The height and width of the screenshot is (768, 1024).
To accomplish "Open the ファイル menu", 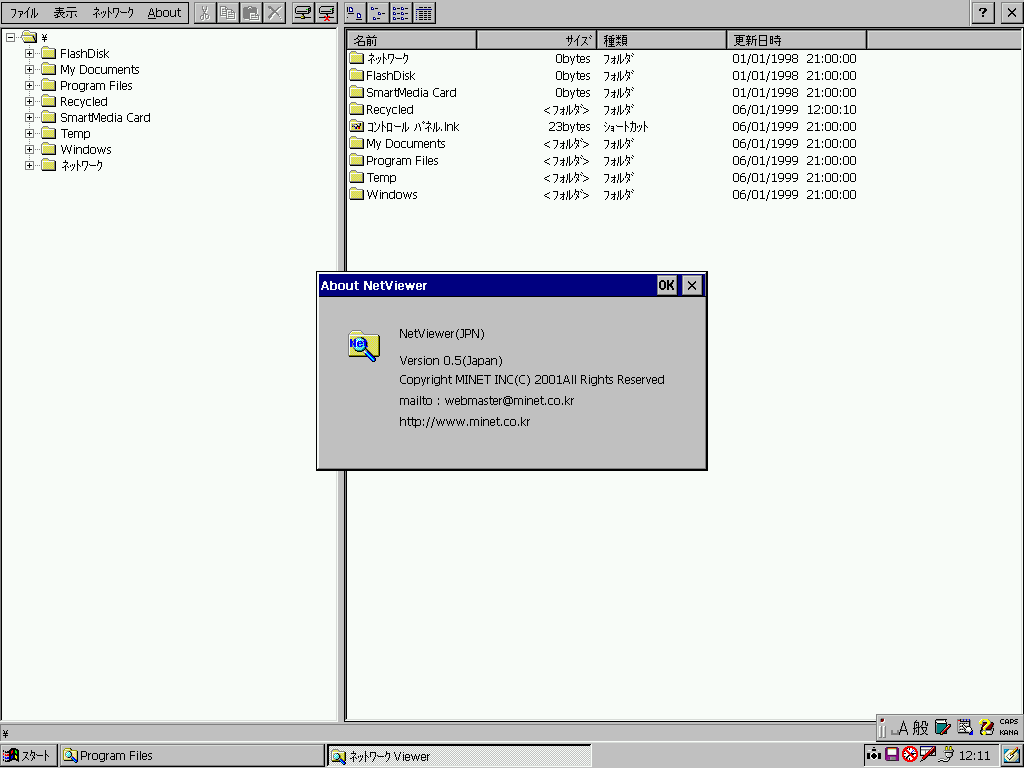I will (x=24, y=13).
